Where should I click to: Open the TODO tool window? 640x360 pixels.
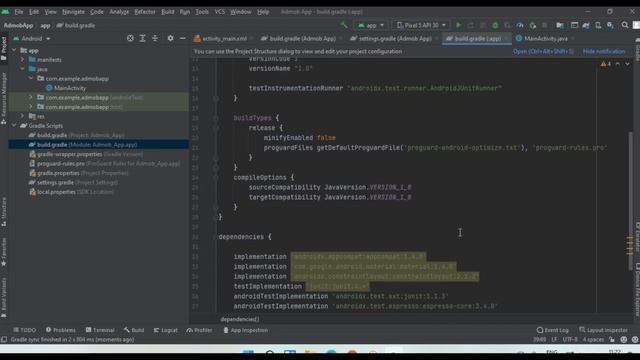tap(24, 330)
